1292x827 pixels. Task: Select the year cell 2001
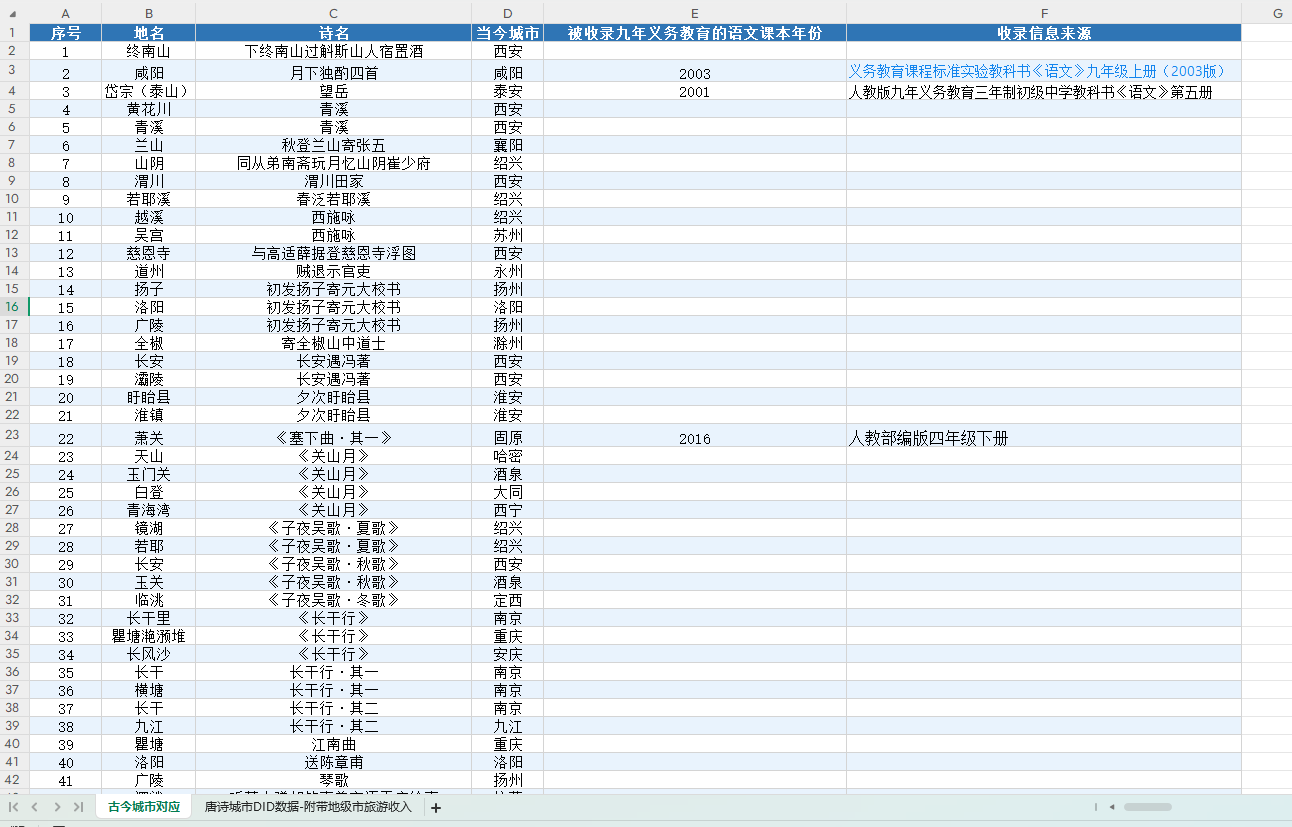[695, 91]
